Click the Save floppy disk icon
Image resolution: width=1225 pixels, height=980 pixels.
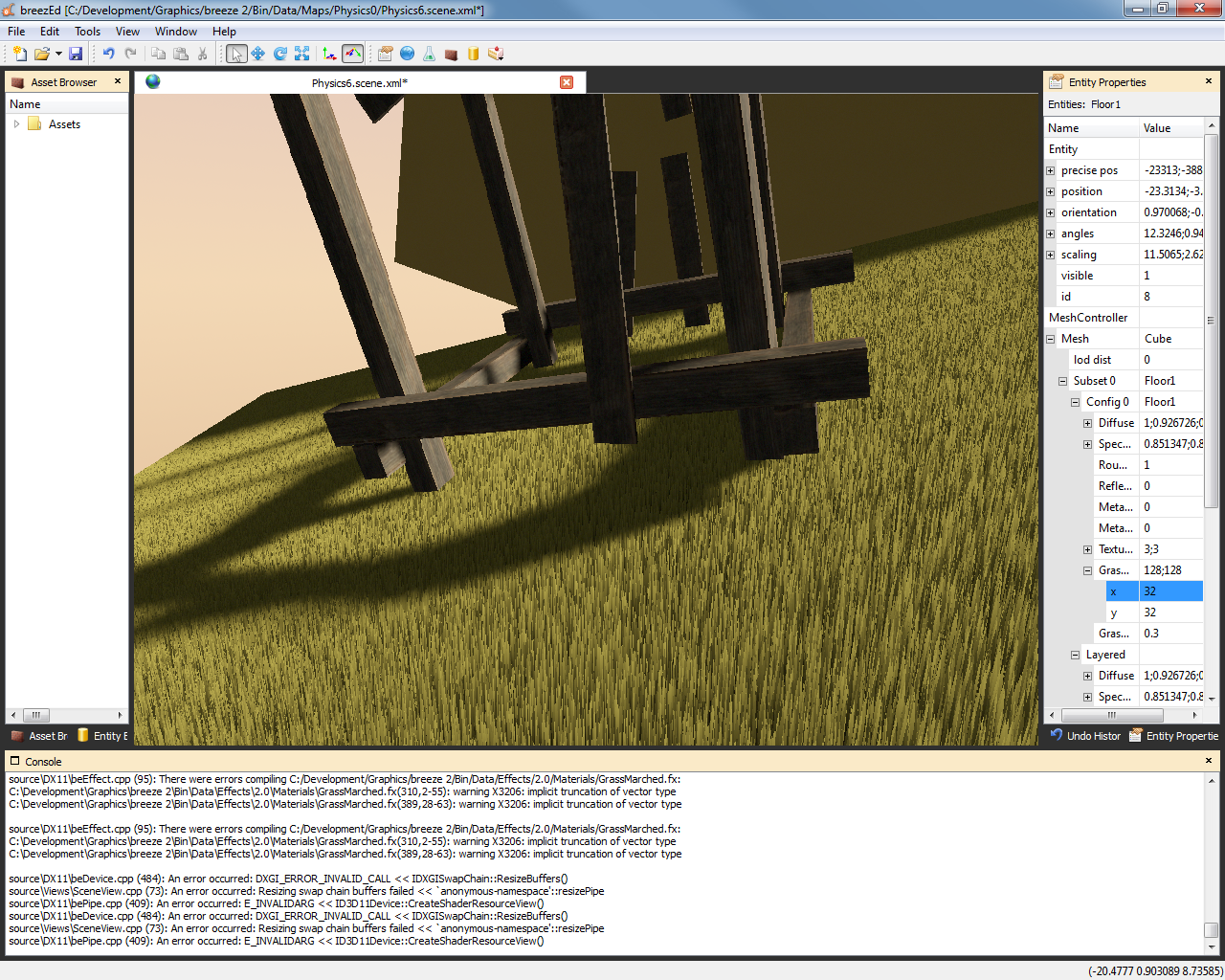pyautogui.click(x=76, y=54)
